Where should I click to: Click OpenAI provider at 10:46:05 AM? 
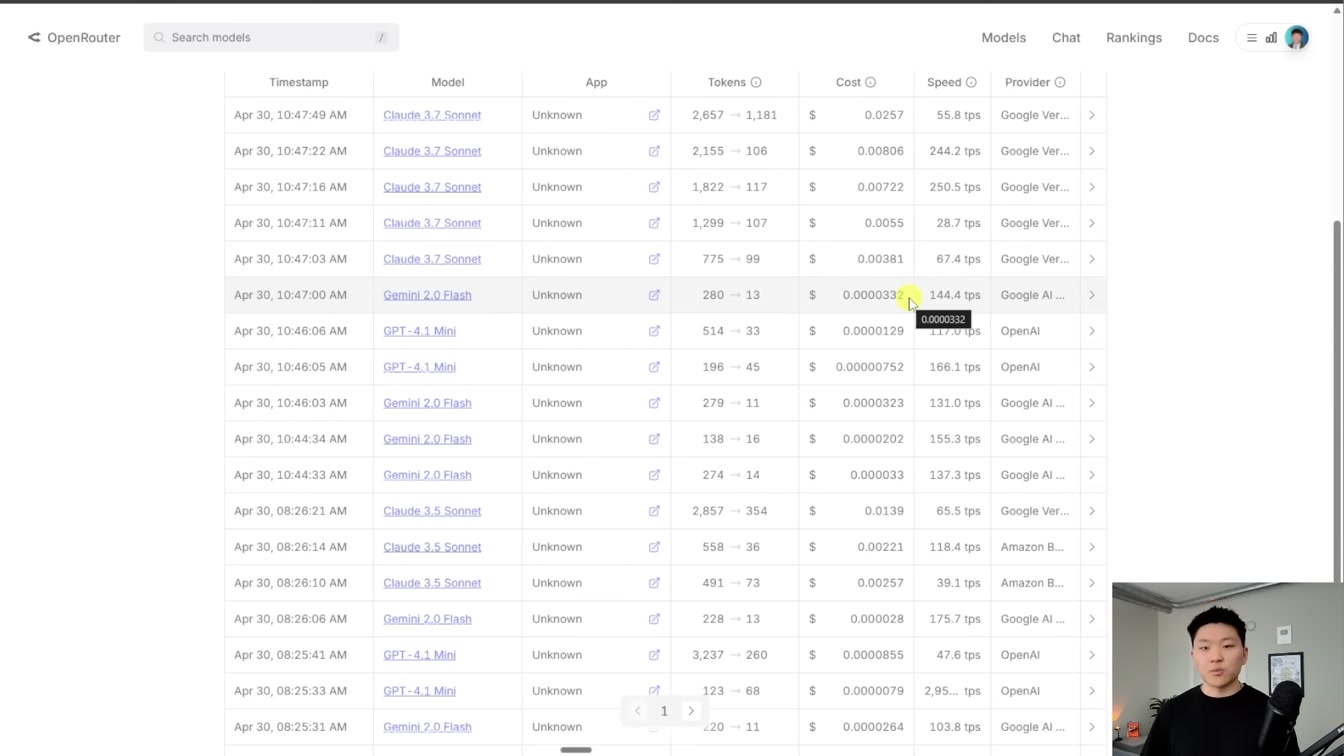click(1020, 367)
